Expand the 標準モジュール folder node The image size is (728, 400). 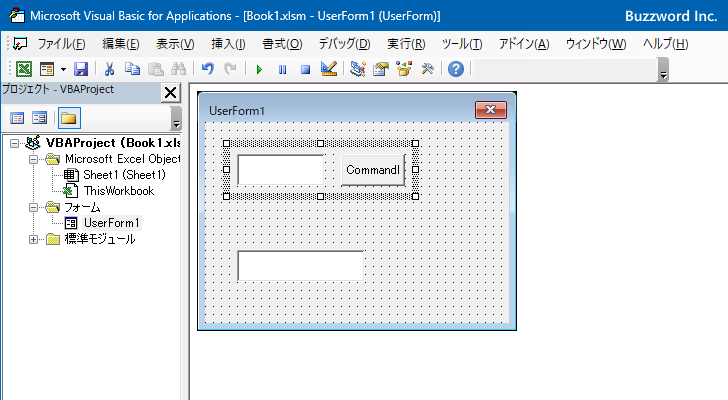point(33,239)
